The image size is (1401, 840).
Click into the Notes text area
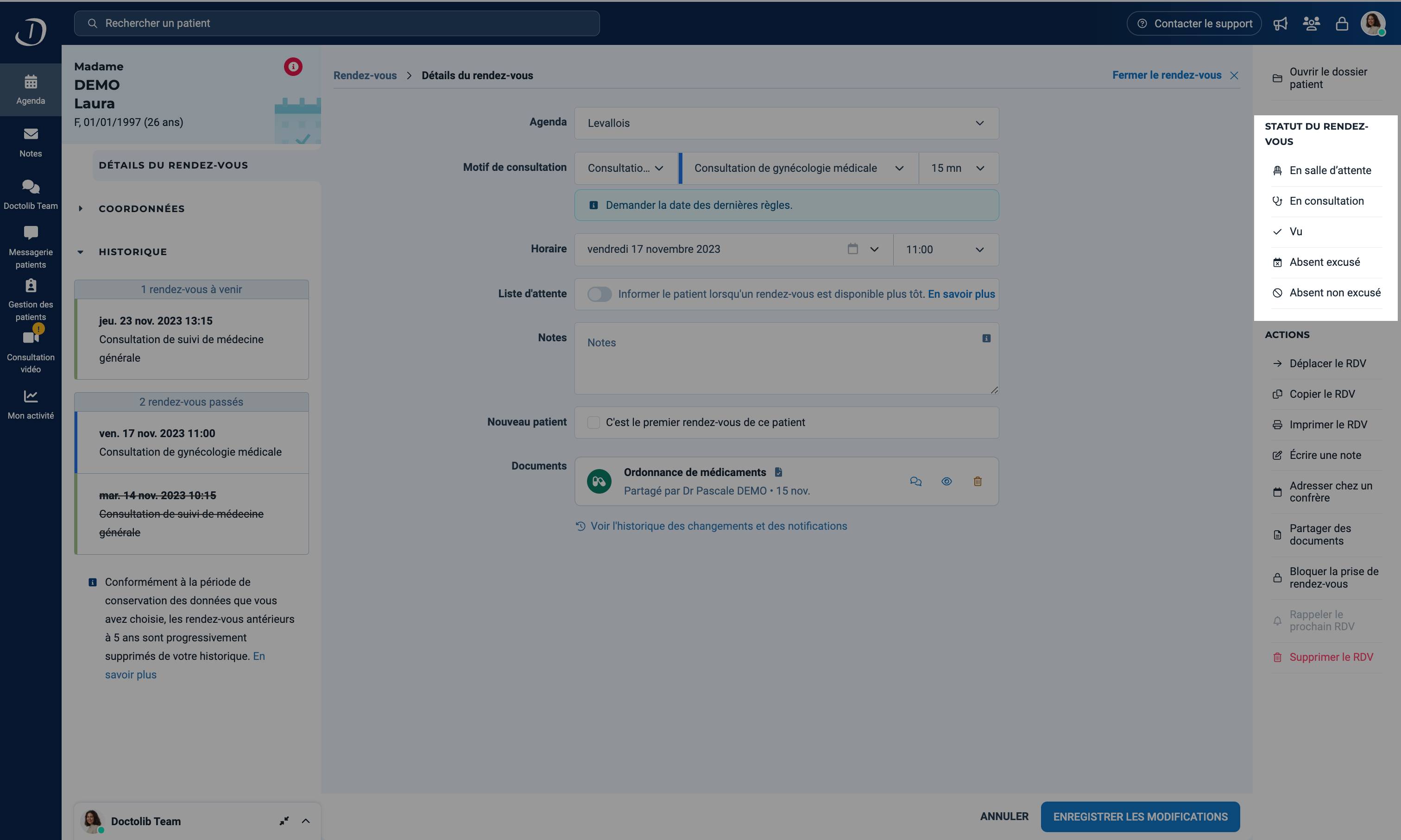(787, 358)
